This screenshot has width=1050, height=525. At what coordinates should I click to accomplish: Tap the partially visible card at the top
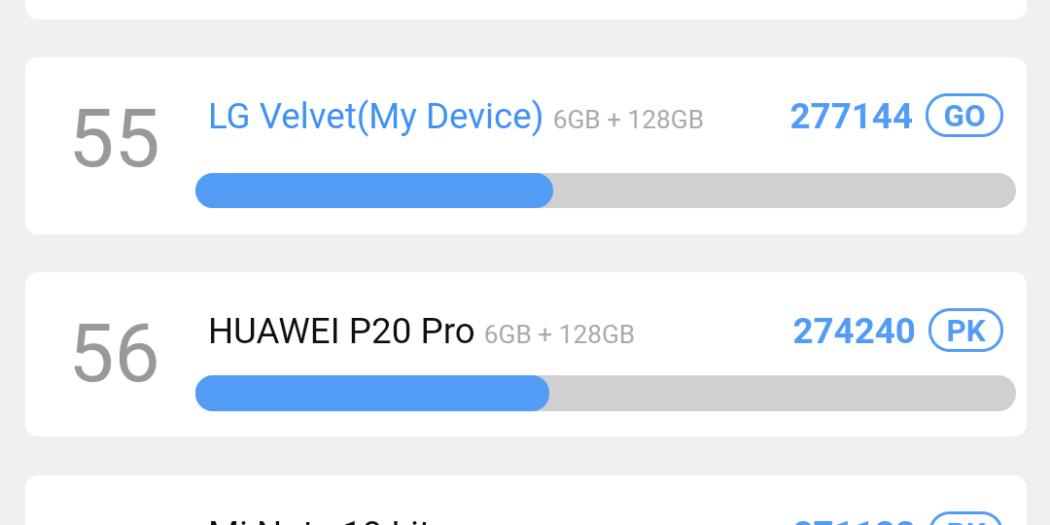tap(525, 8)
